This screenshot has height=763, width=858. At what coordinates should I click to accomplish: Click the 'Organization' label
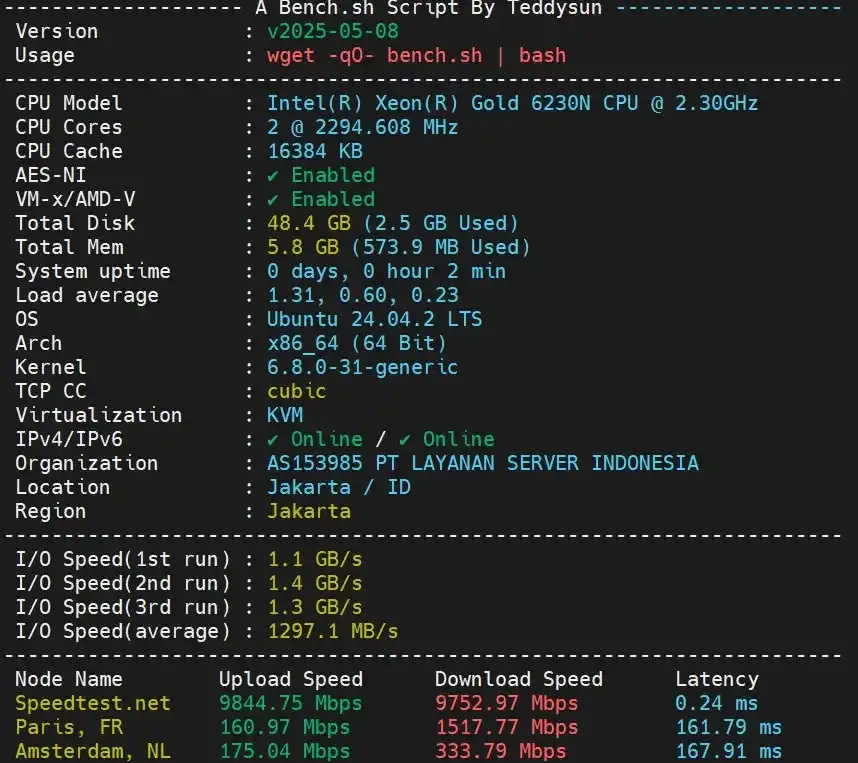pyautogui.click(x=86, y=464)
